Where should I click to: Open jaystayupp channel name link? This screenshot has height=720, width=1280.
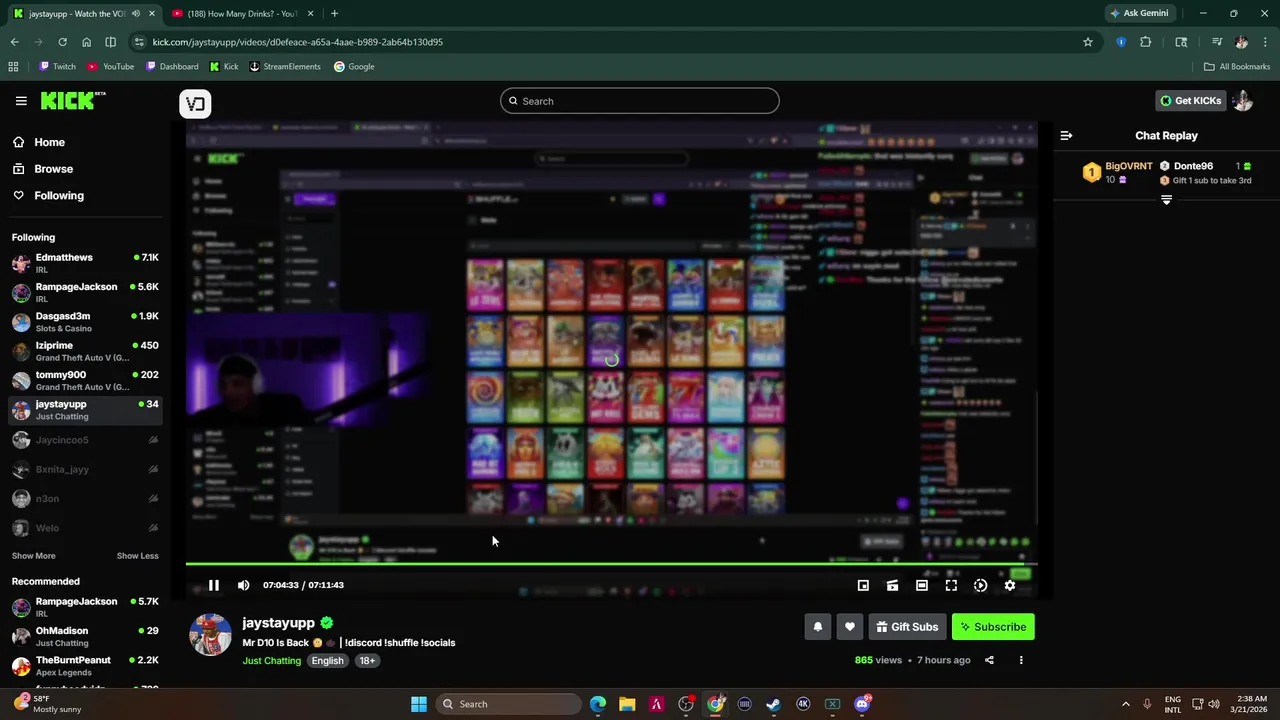pos(278,623)
